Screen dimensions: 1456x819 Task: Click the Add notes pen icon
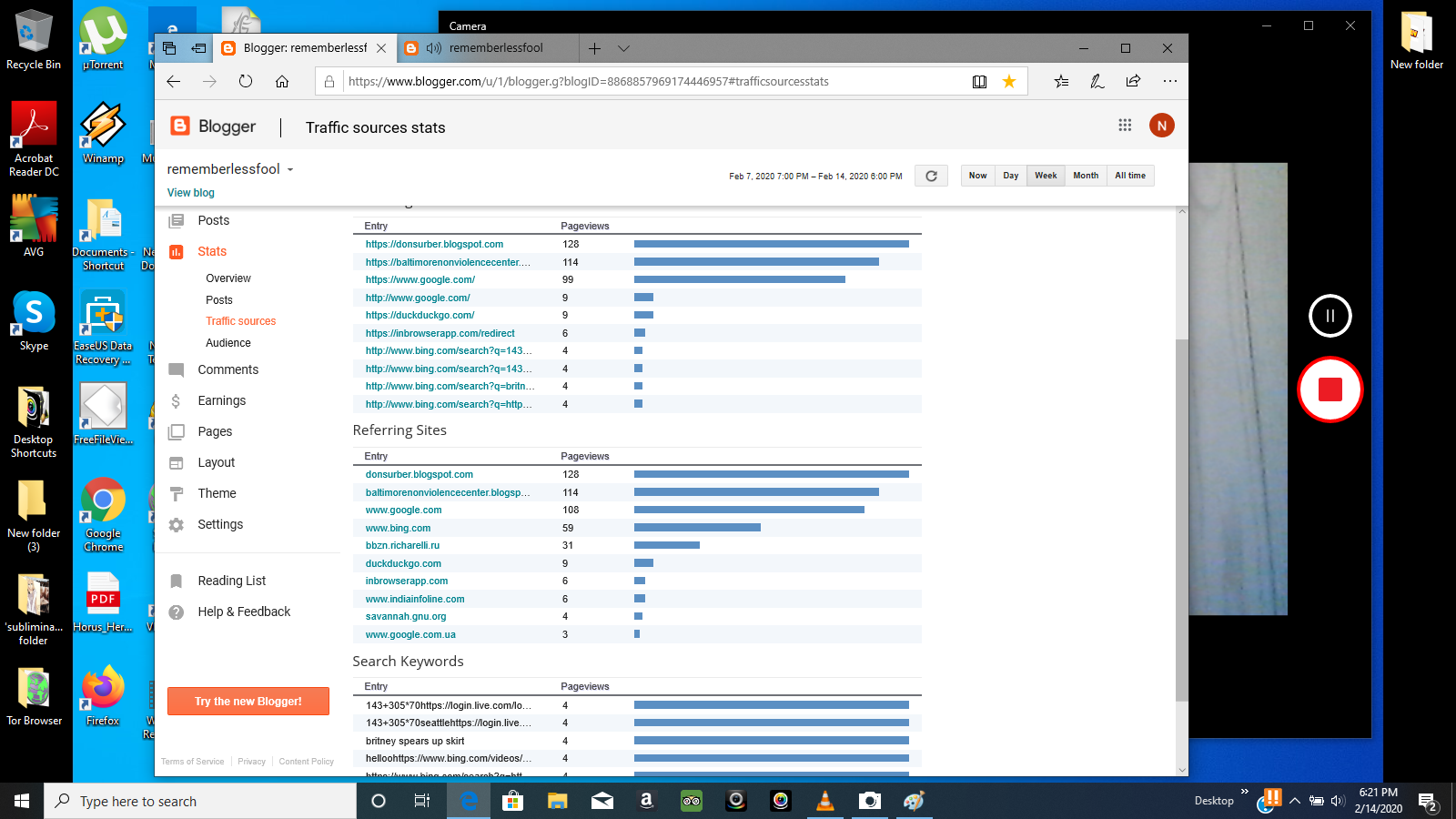1097,81
